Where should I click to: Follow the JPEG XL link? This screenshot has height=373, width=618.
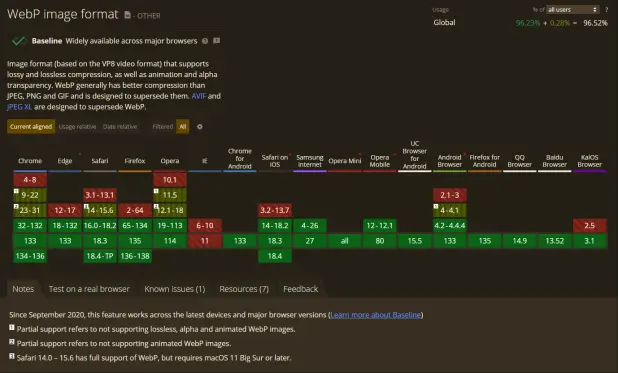(19, 106)
